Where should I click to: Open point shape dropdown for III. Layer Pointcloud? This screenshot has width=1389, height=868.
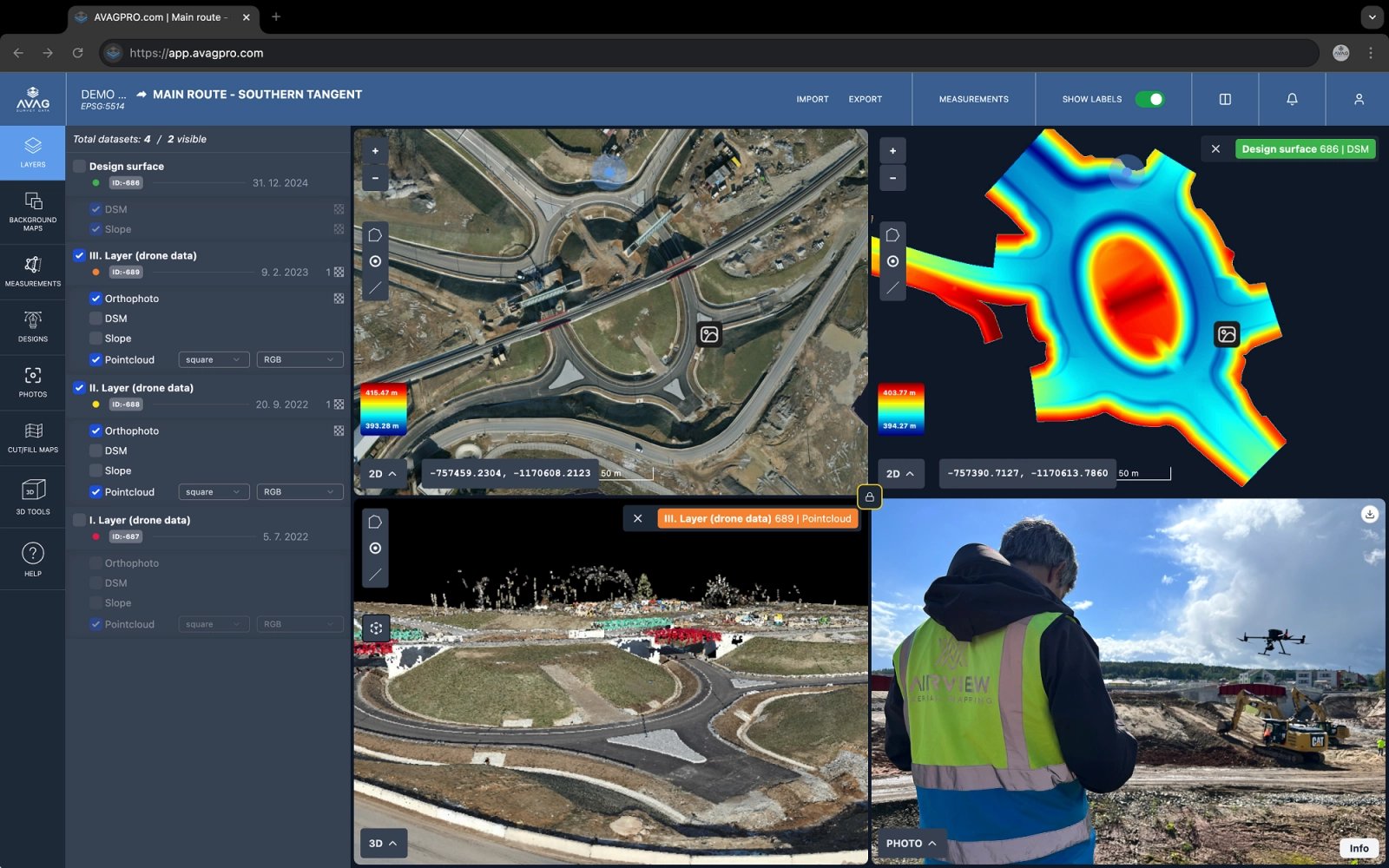214,359
